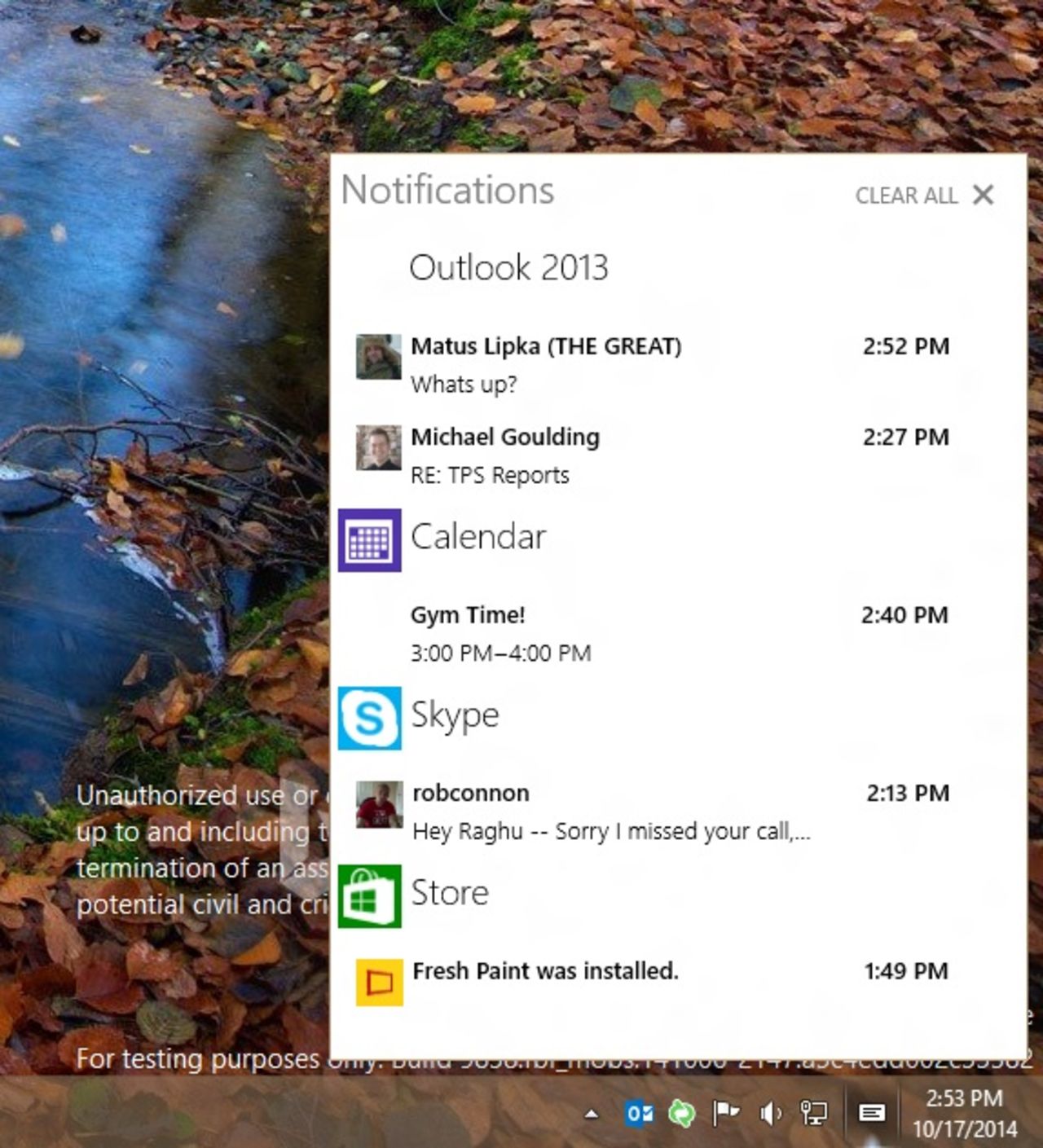
Task: Click CLEAR ALL to dismiss notifications
Action: pos(905,196)
